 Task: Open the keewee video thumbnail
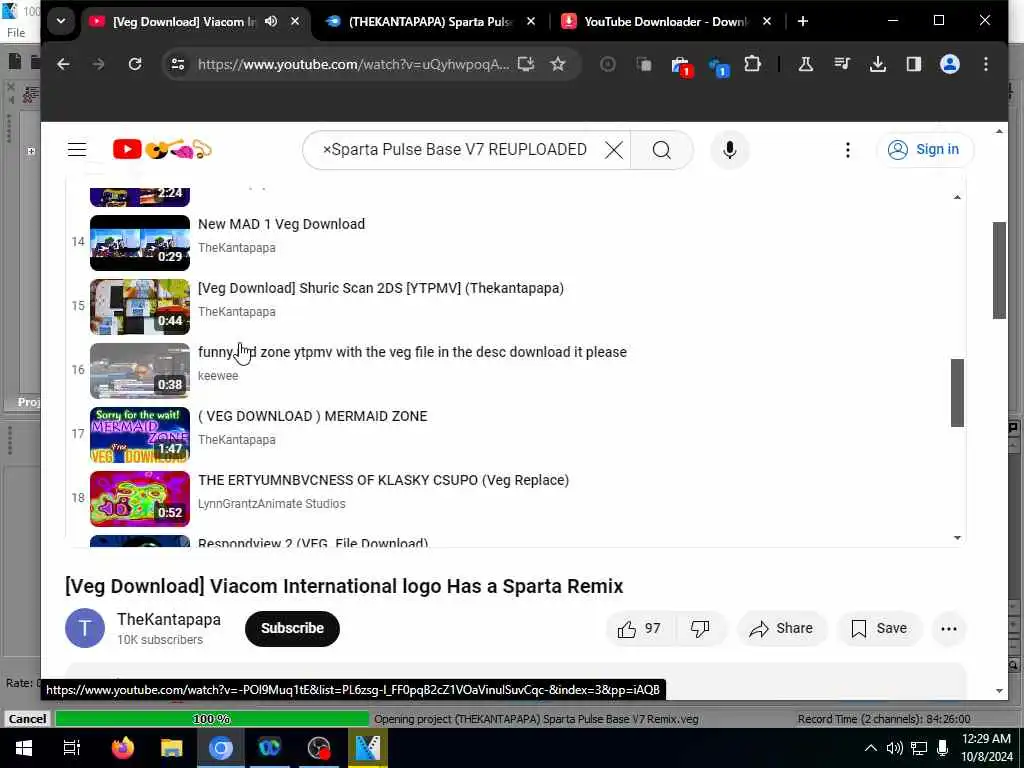[x=140, y=370]
